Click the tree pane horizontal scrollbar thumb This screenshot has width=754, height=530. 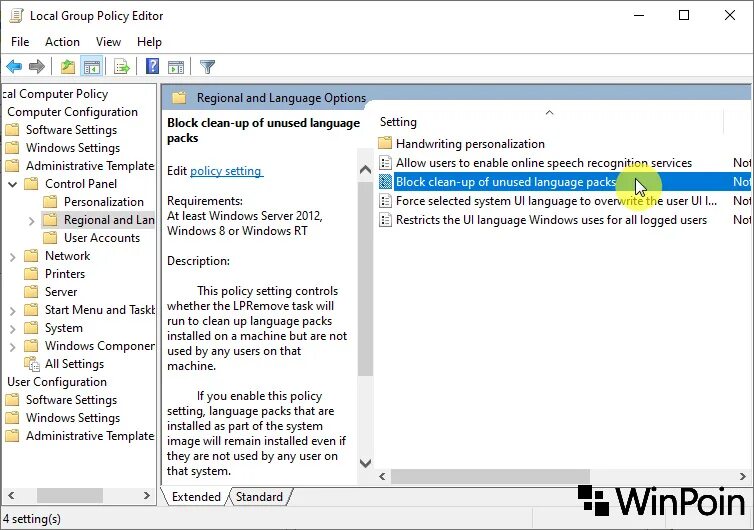pyautogui.click(x=70, y=495)
